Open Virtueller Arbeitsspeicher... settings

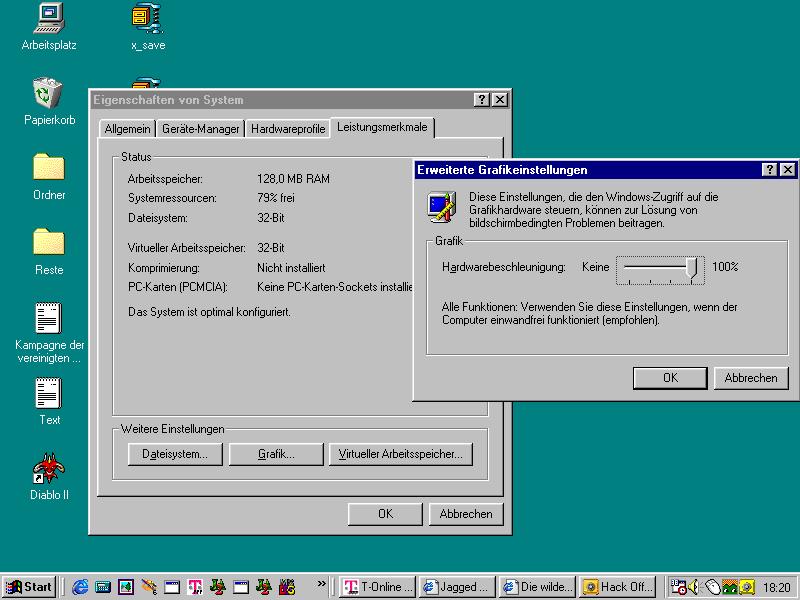pos(400,454)
